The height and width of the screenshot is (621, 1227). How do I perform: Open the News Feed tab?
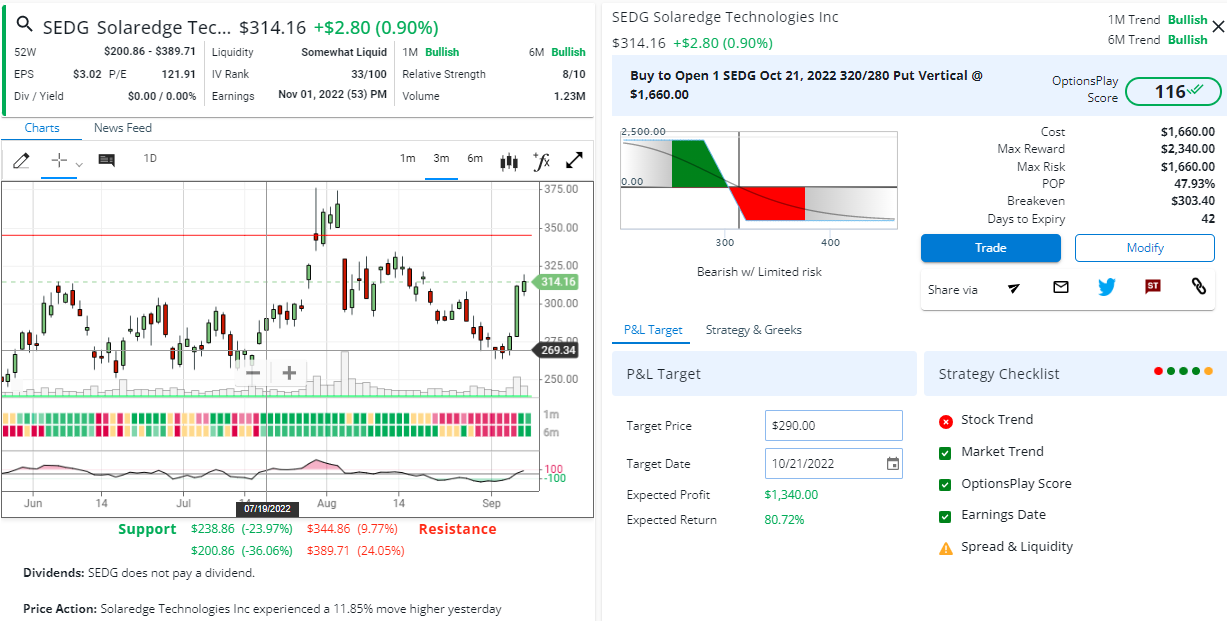pyautogui.click(x=123, y=128)
